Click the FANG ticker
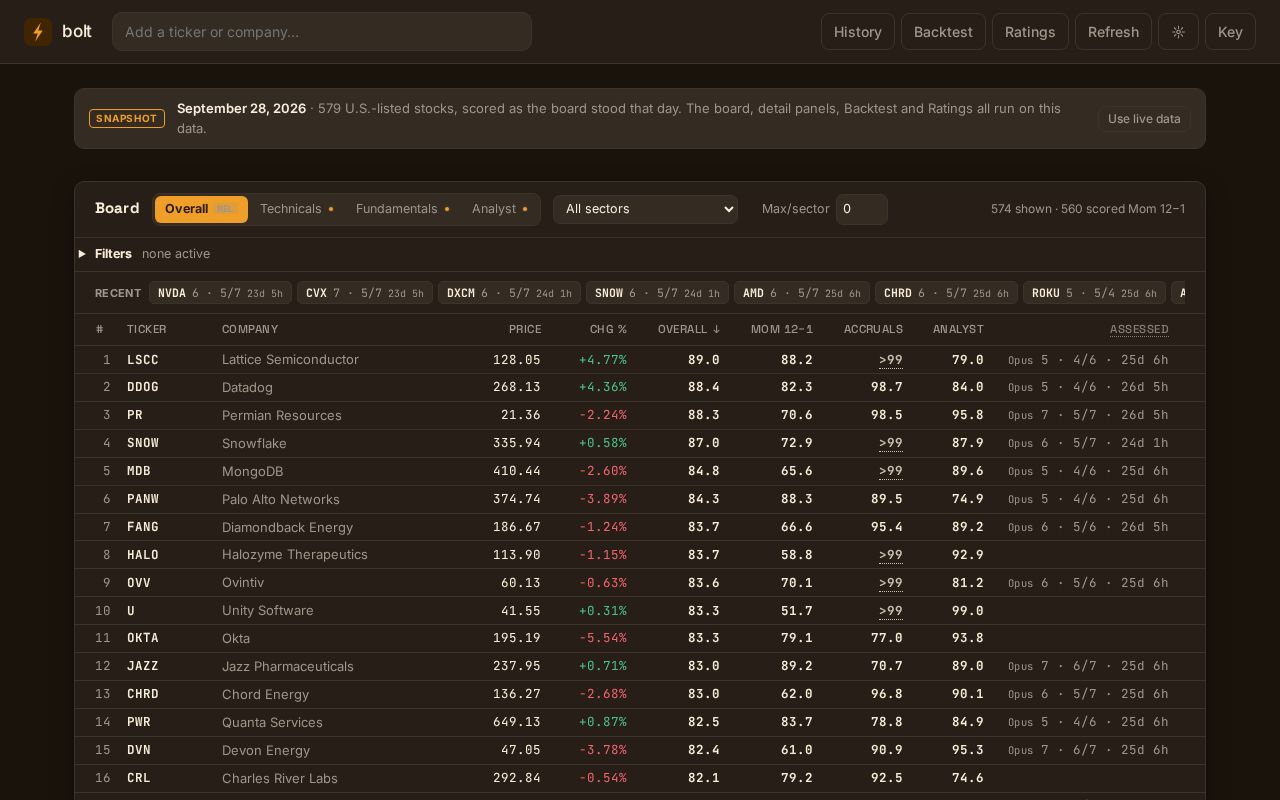Screen dimensions: 1280x800 (143, 527)
